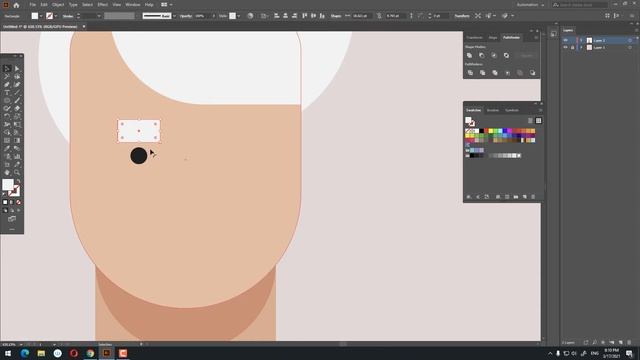Click Unite in Pathfinder shape modes
Viewport: 640px width, 360px height.
pos(469,56)
